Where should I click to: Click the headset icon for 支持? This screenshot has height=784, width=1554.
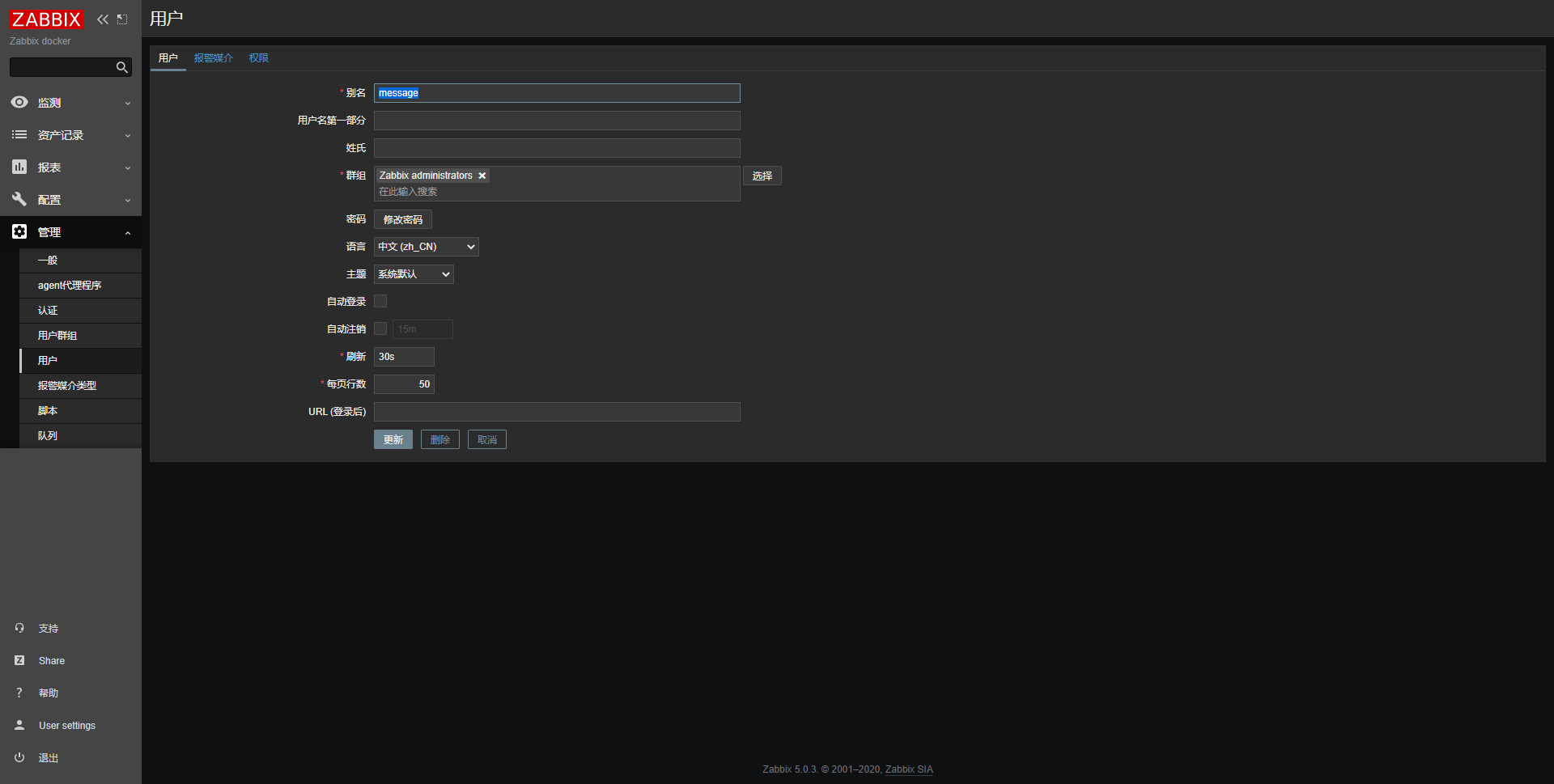tap(19, 628)
